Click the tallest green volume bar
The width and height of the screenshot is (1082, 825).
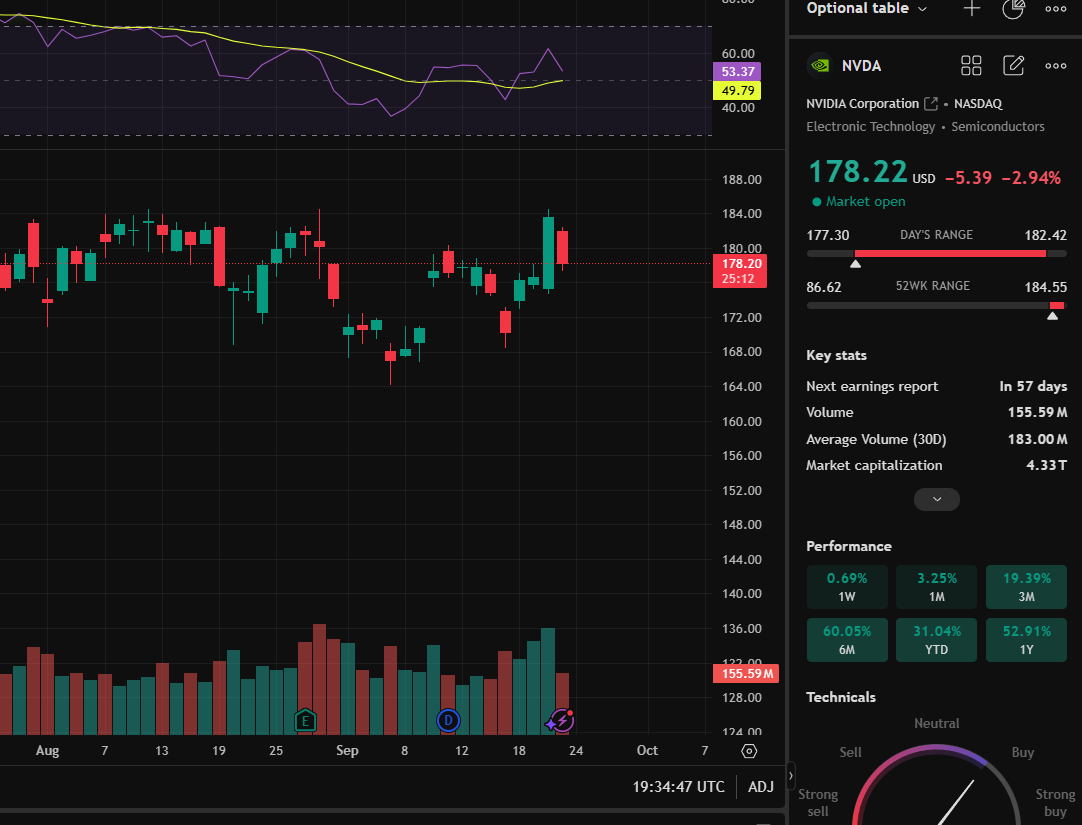pyautogui.click(x=548, y=681)
